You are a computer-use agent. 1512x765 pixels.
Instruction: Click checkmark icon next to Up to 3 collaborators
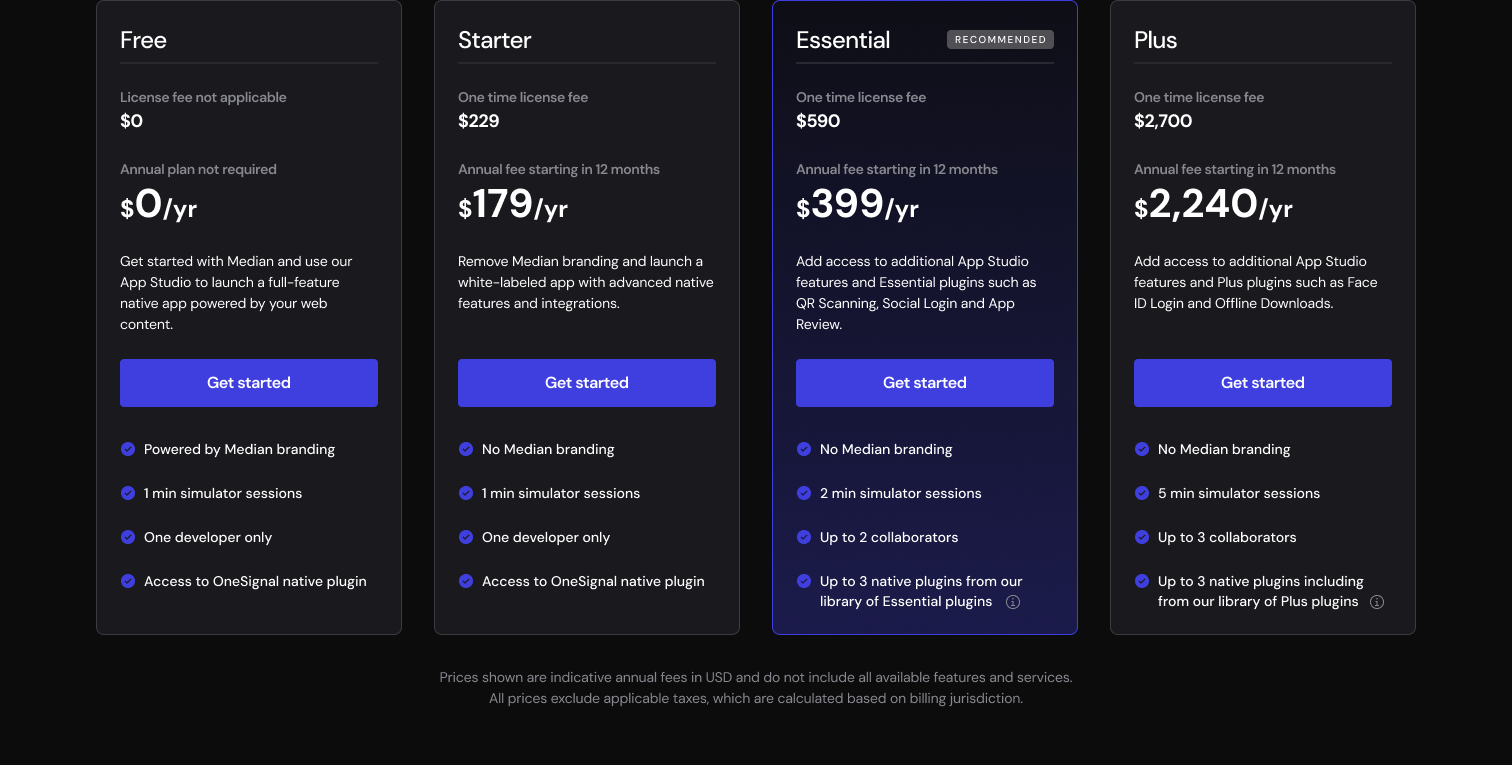[x=1142, y=537]
